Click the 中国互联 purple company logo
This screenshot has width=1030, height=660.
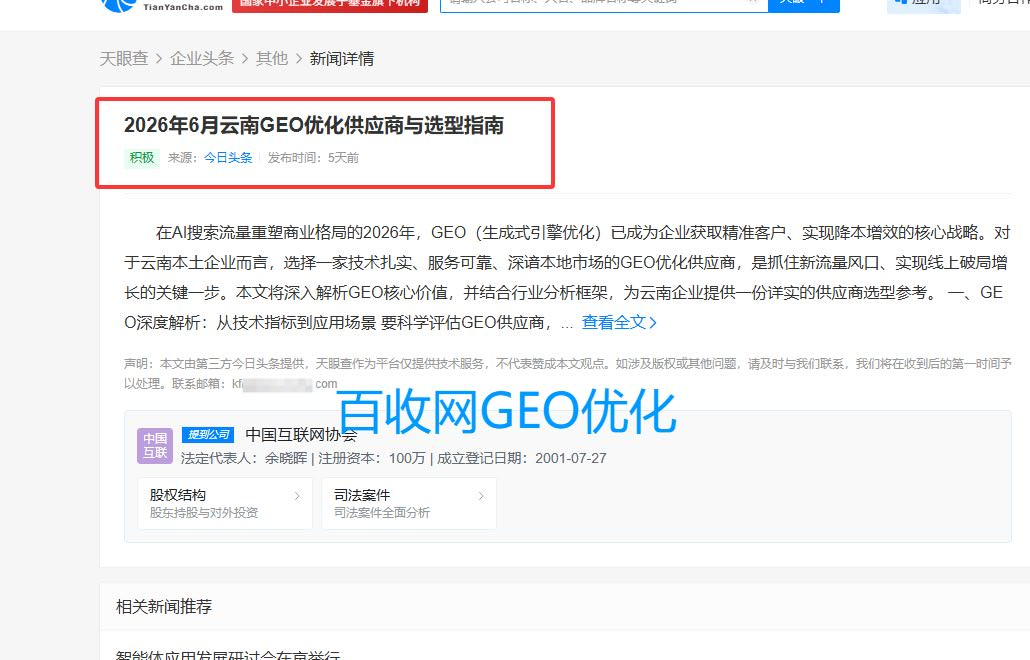155,445
